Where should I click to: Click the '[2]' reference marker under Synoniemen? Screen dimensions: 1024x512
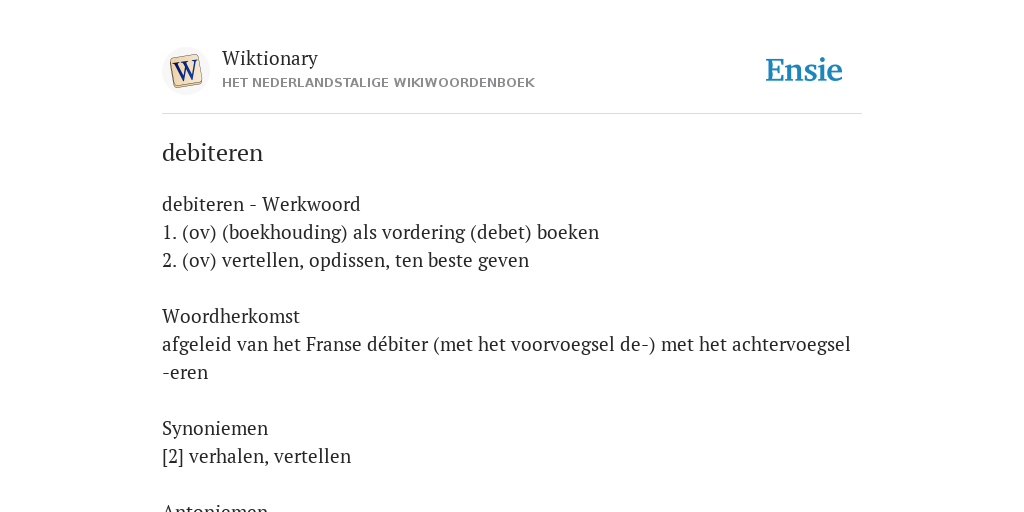click(172, 456)
